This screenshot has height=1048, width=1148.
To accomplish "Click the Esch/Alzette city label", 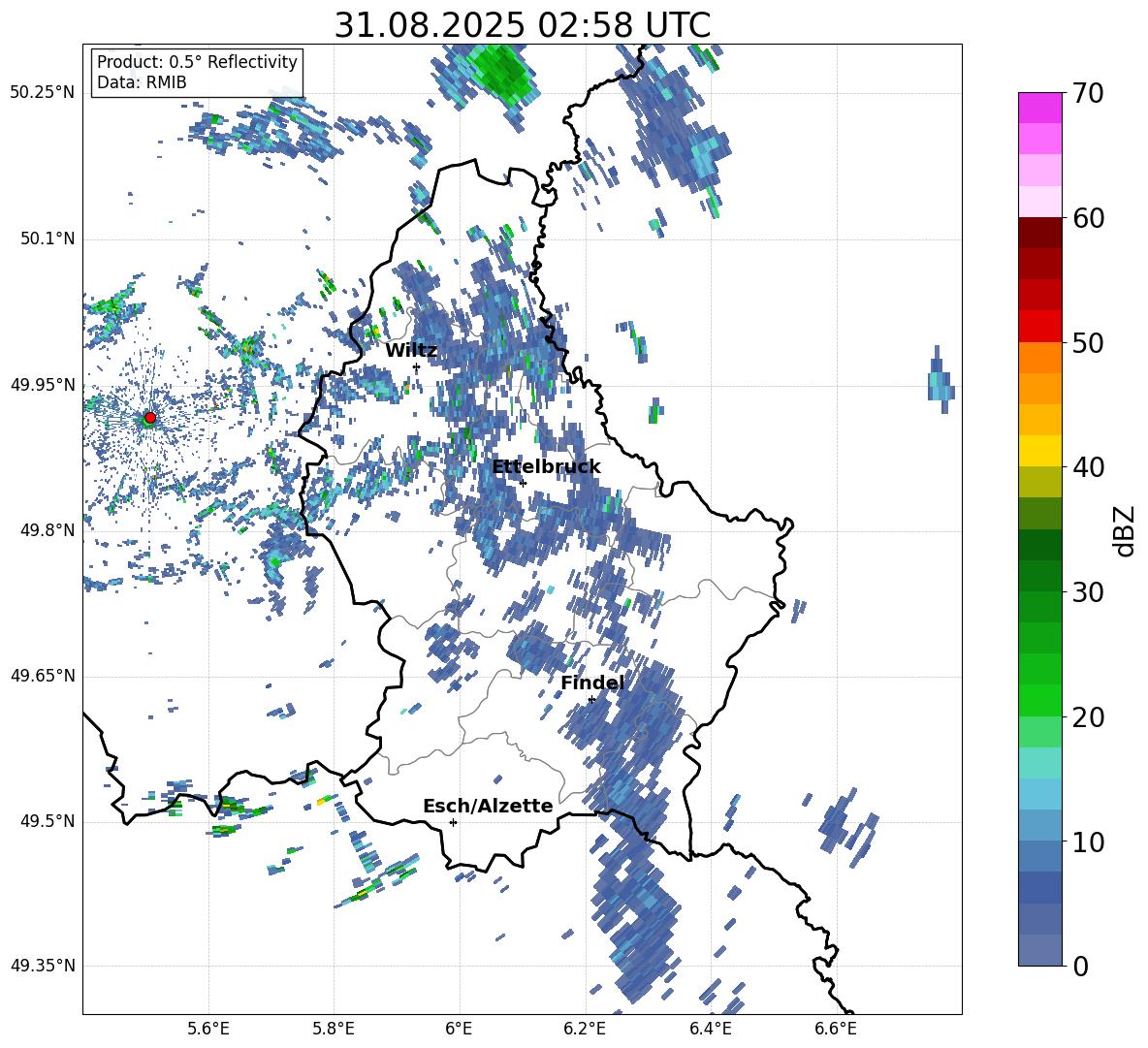I will pos(488,806).
